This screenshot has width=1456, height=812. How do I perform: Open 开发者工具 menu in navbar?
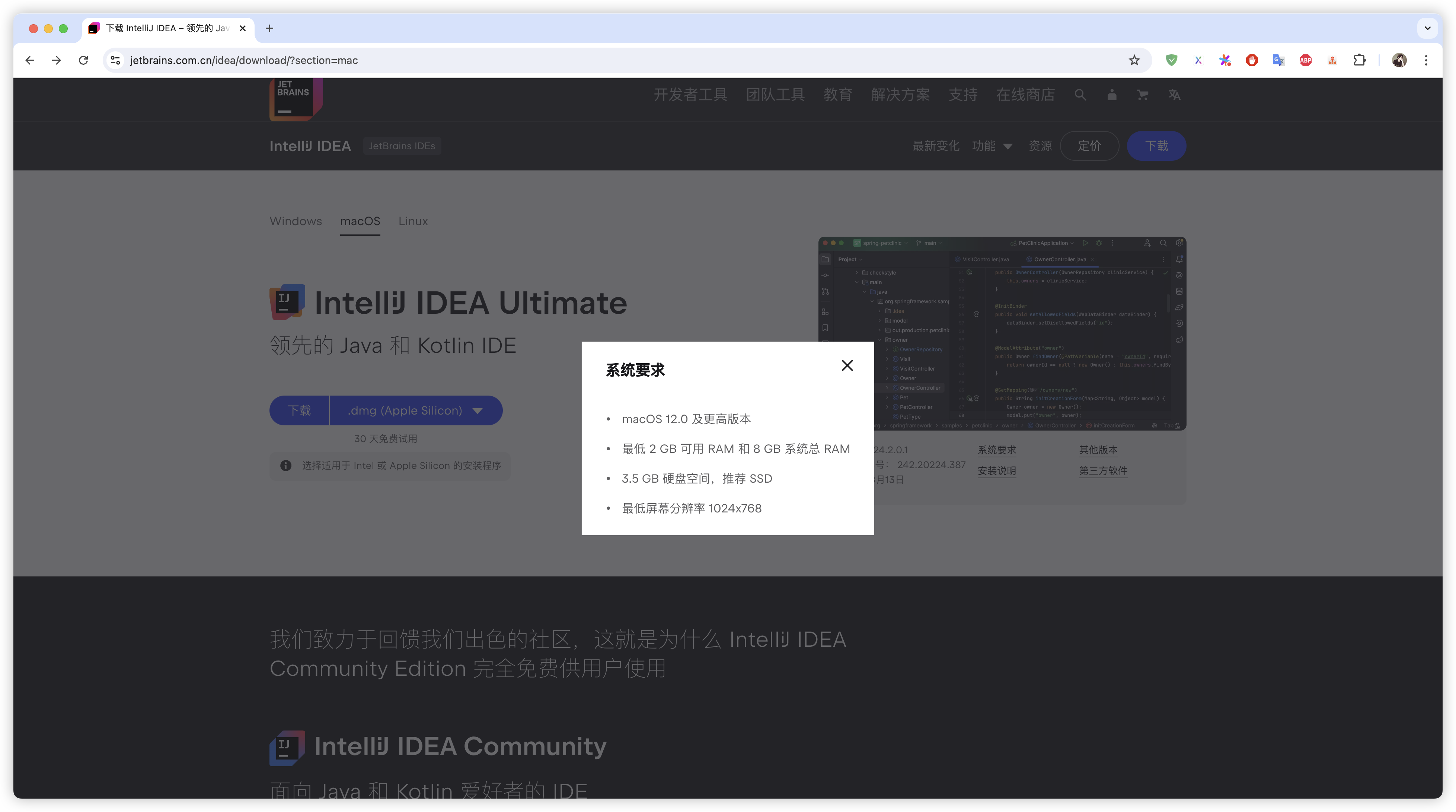[690, 95]
